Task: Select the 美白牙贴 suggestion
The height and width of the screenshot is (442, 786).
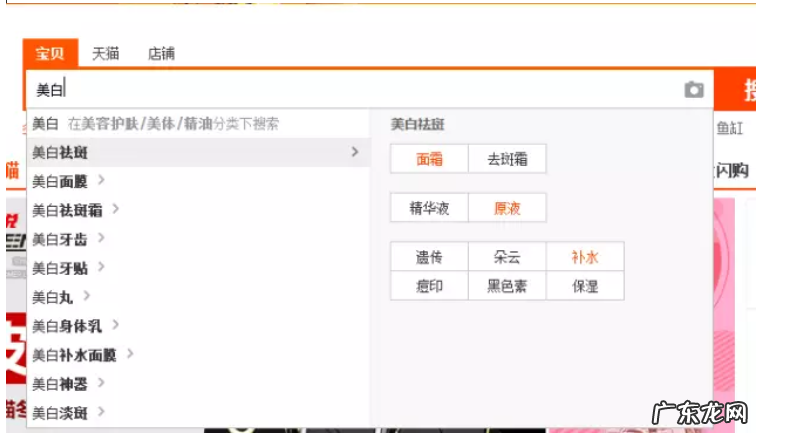Action: 60,268
